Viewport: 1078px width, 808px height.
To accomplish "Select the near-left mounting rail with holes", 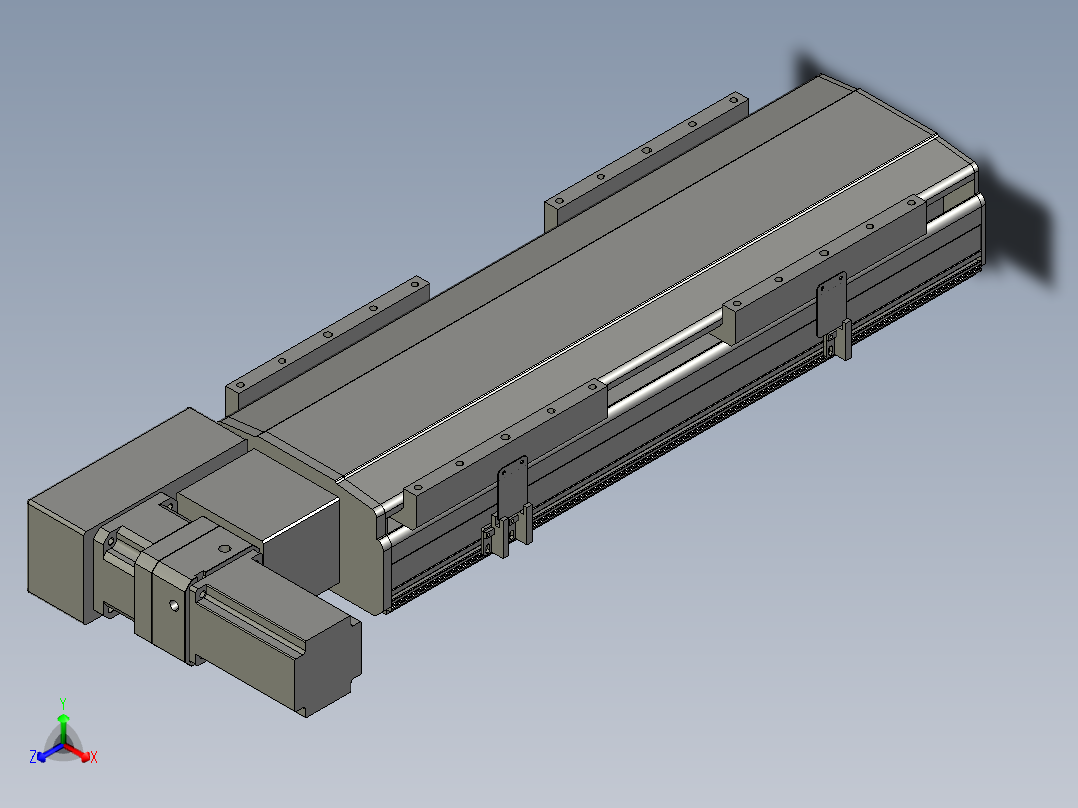I will pos(327,344).
